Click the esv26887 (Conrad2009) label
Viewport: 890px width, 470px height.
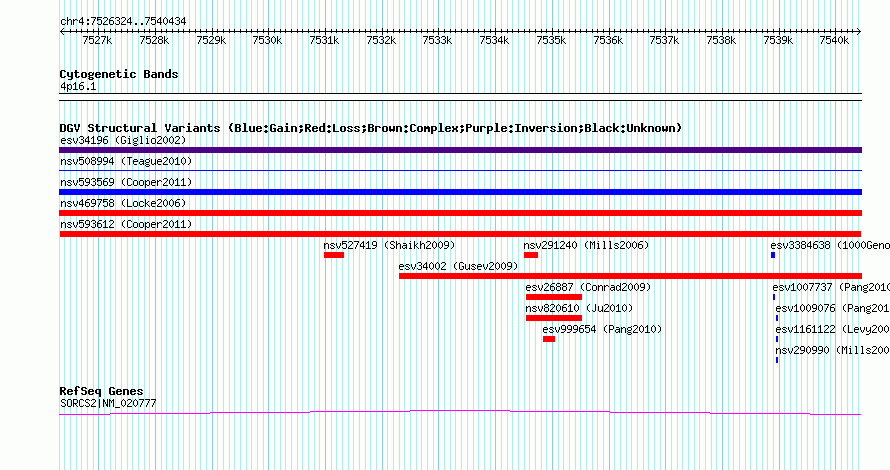[588, 287]
